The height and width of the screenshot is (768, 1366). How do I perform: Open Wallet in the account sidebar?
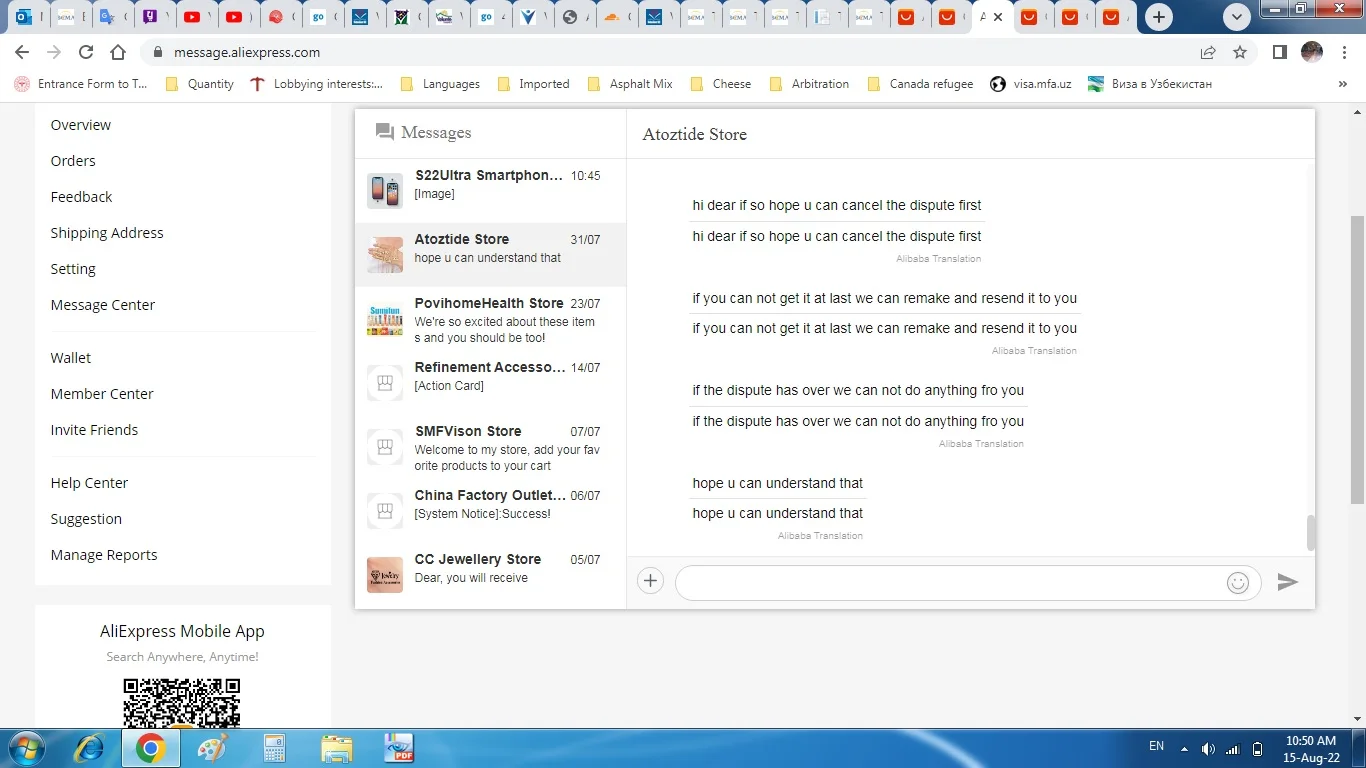pos(71,358)
